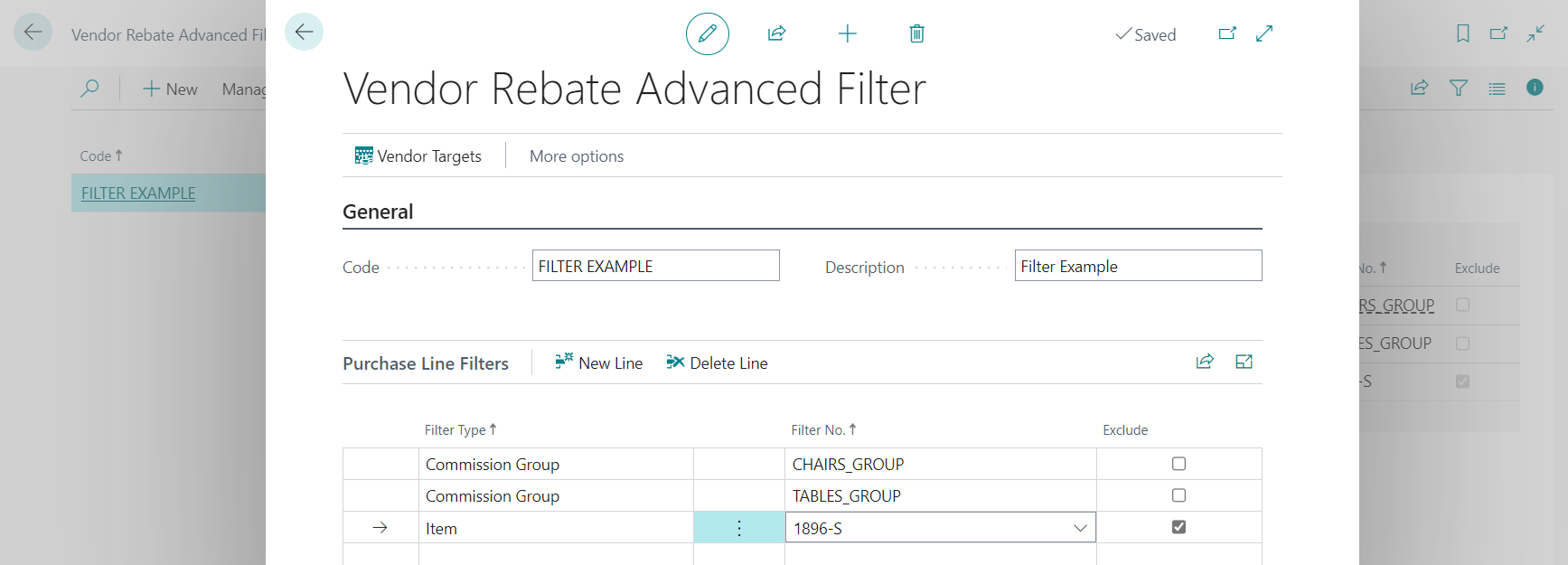This screenshot has height=565, width=1568.
Task: Bookmark the background page
Action: 1462,33
